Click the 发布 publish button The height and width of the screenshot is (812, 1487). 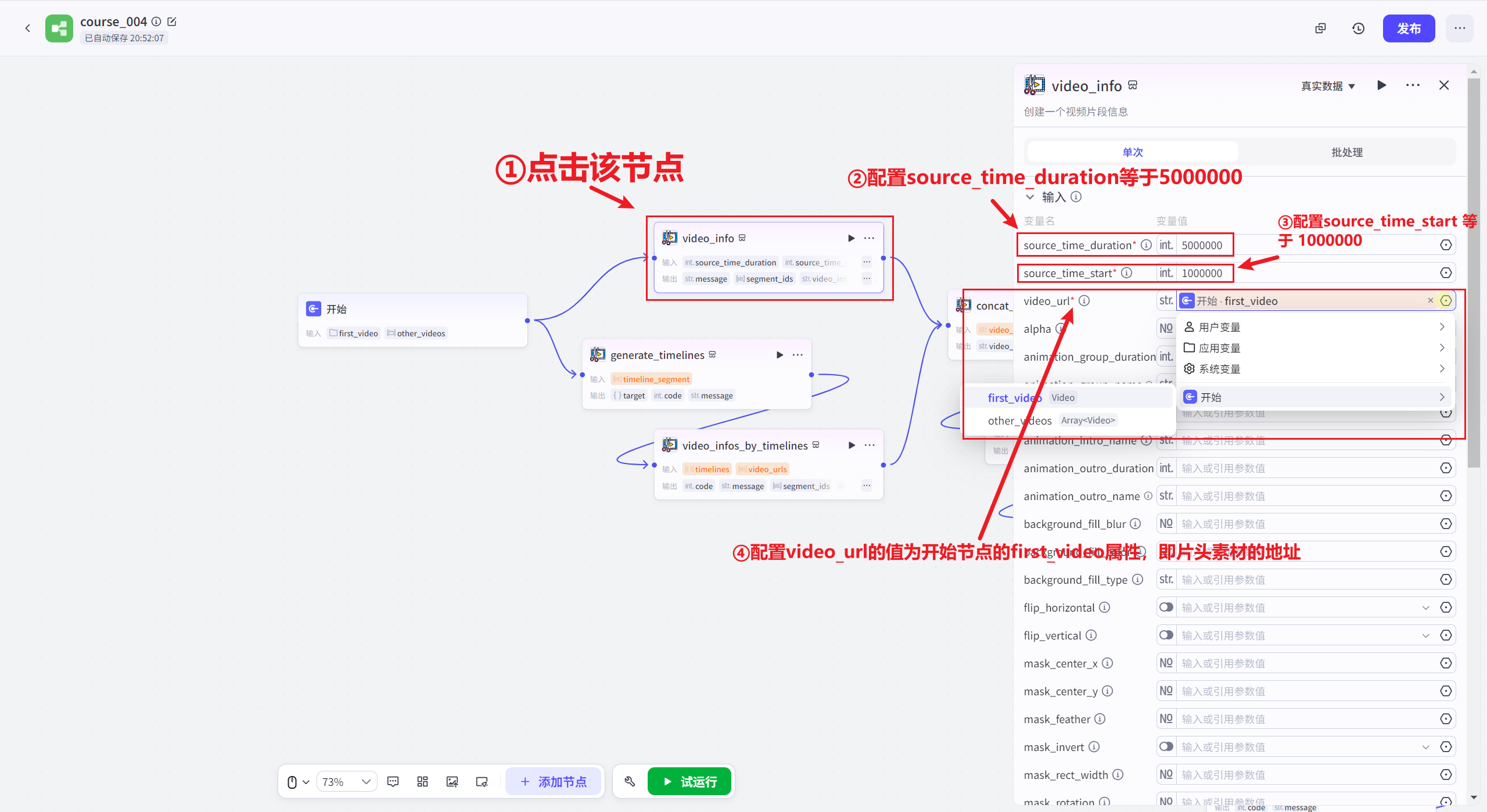tap(1409, 28)
